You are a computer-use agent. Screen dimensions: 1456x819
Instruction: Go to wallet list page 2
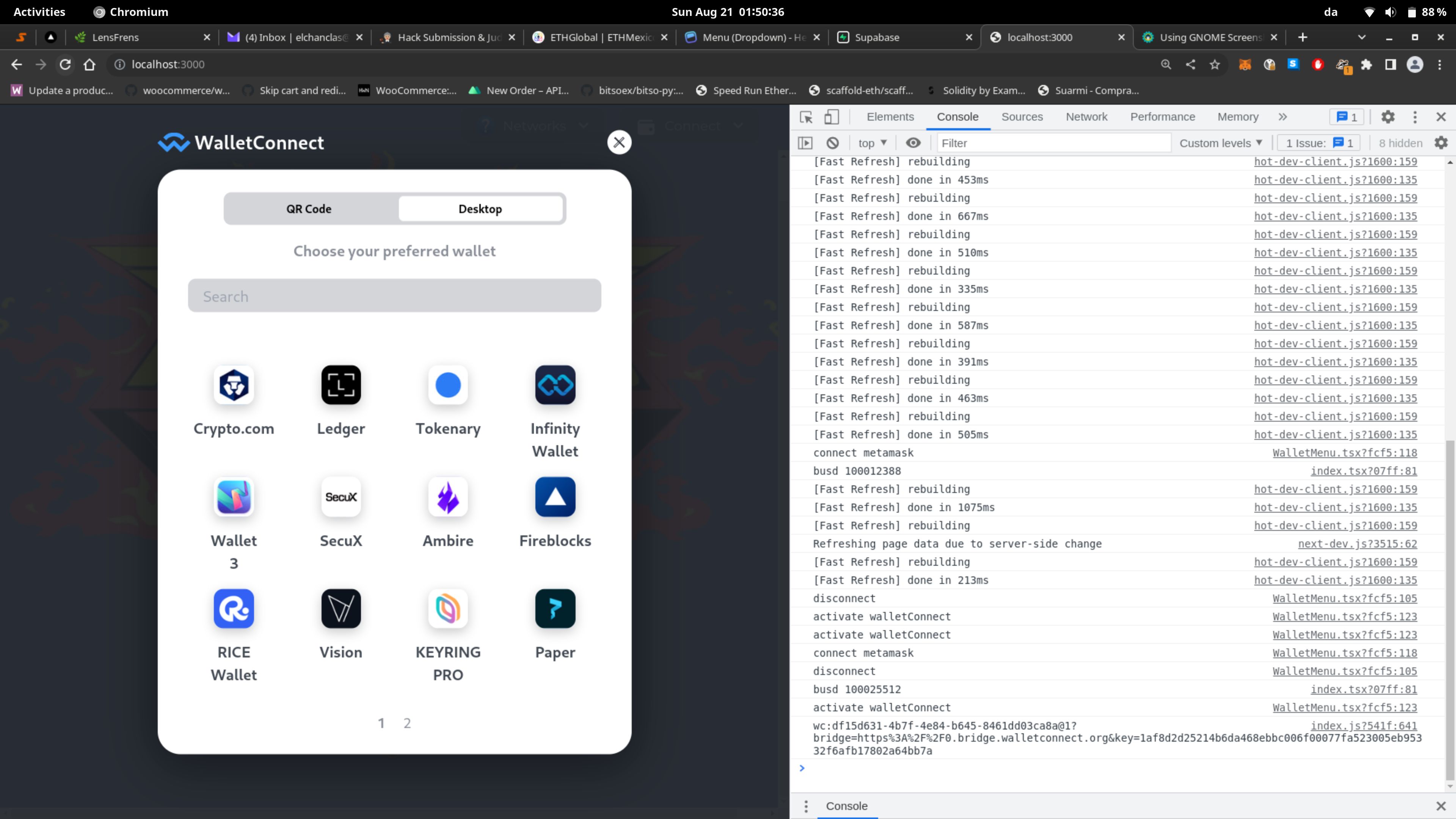click(407, 723)
